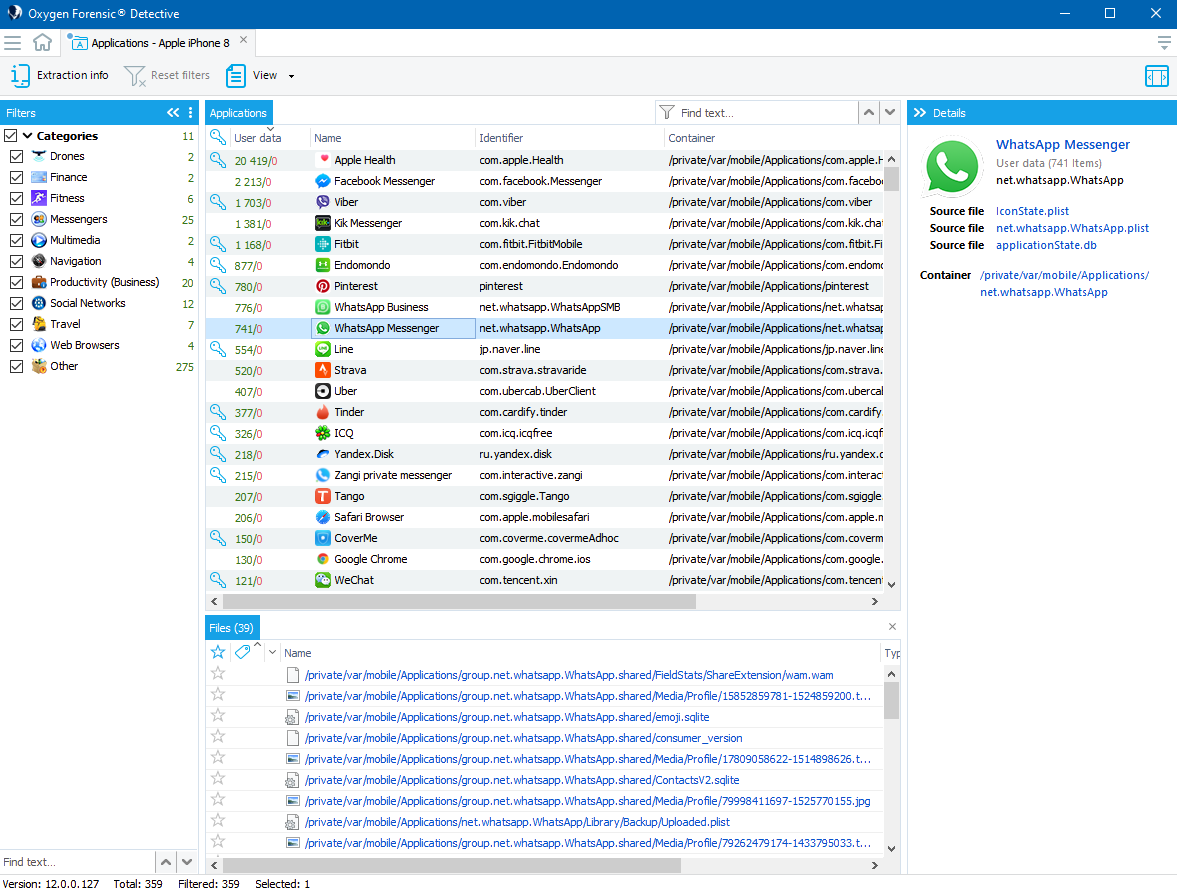Click the filter funnel icon in search box

tap(667, 113)
